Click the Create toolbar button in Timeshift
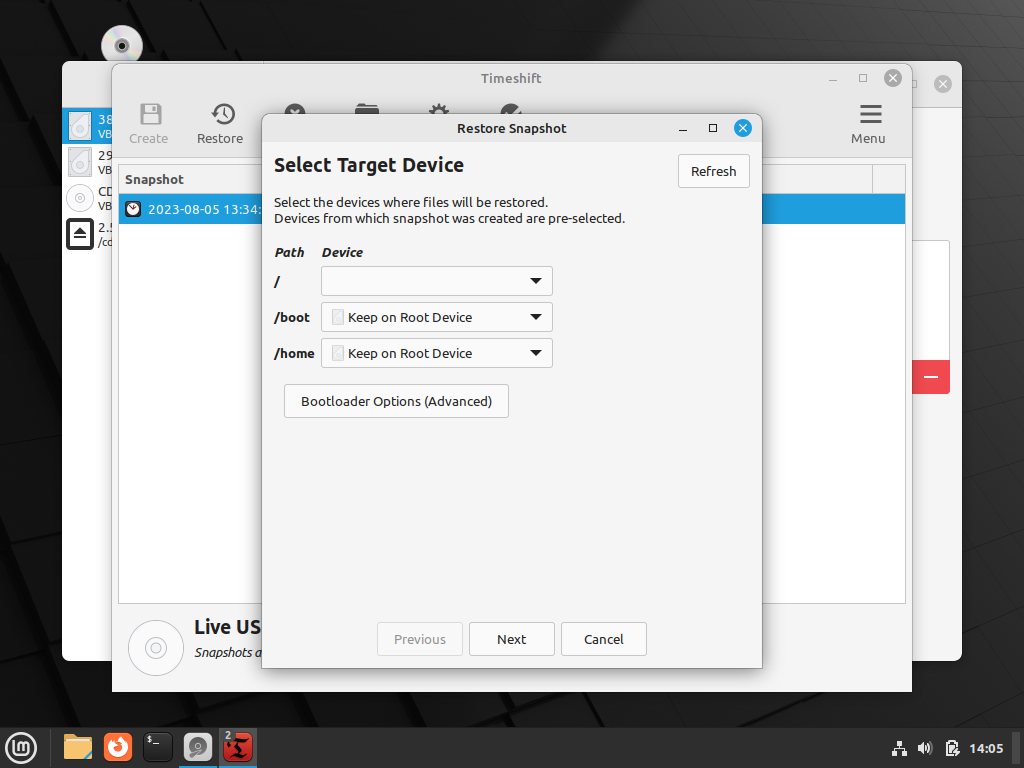 point(148,124)
